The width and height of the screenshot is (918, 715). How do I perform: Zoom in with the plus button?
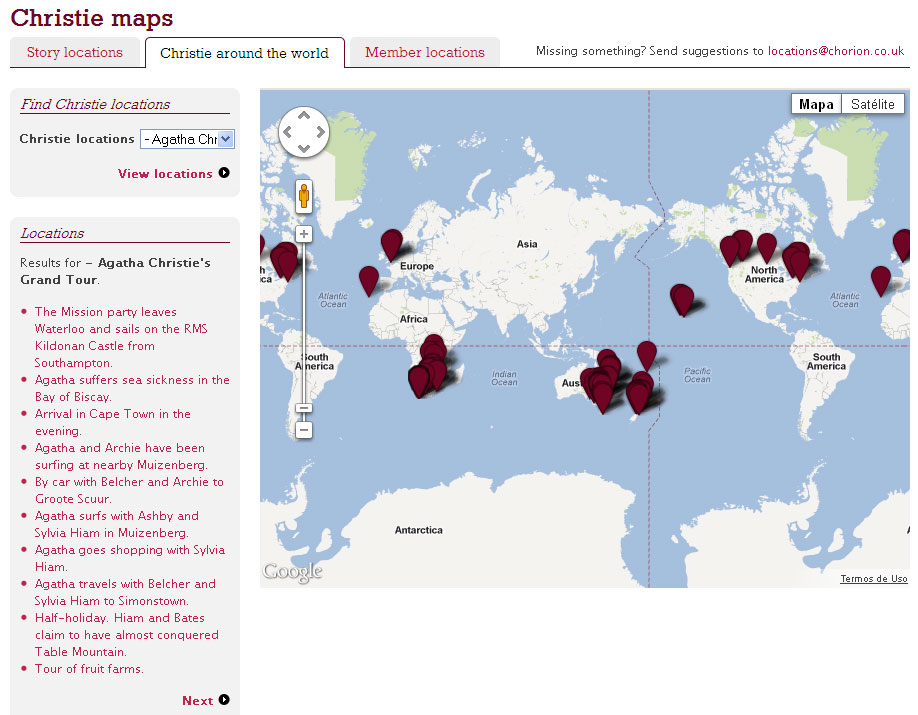(x=304, y=234)
